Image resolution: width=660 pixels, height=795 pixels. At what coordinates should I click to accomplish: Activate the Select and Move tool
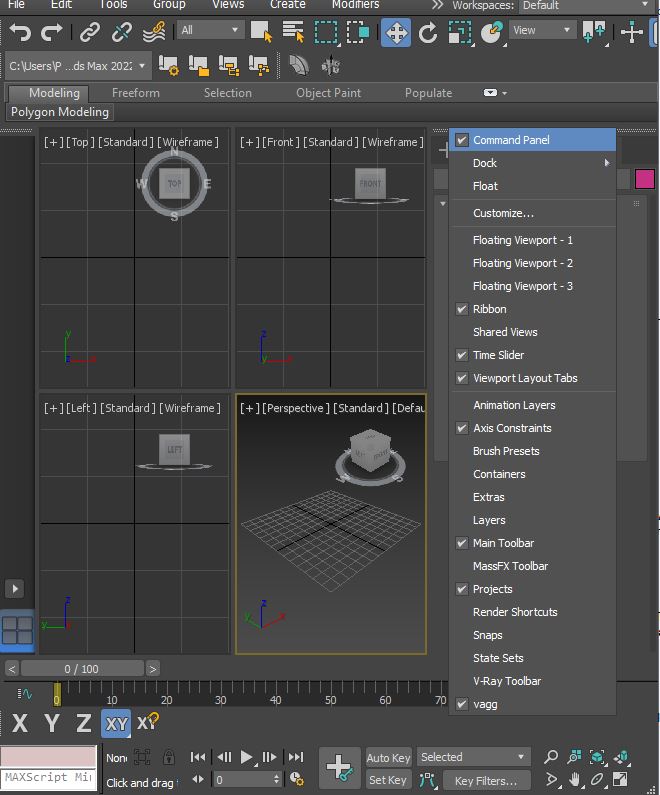pyautogui.click(x=395, y=32)
